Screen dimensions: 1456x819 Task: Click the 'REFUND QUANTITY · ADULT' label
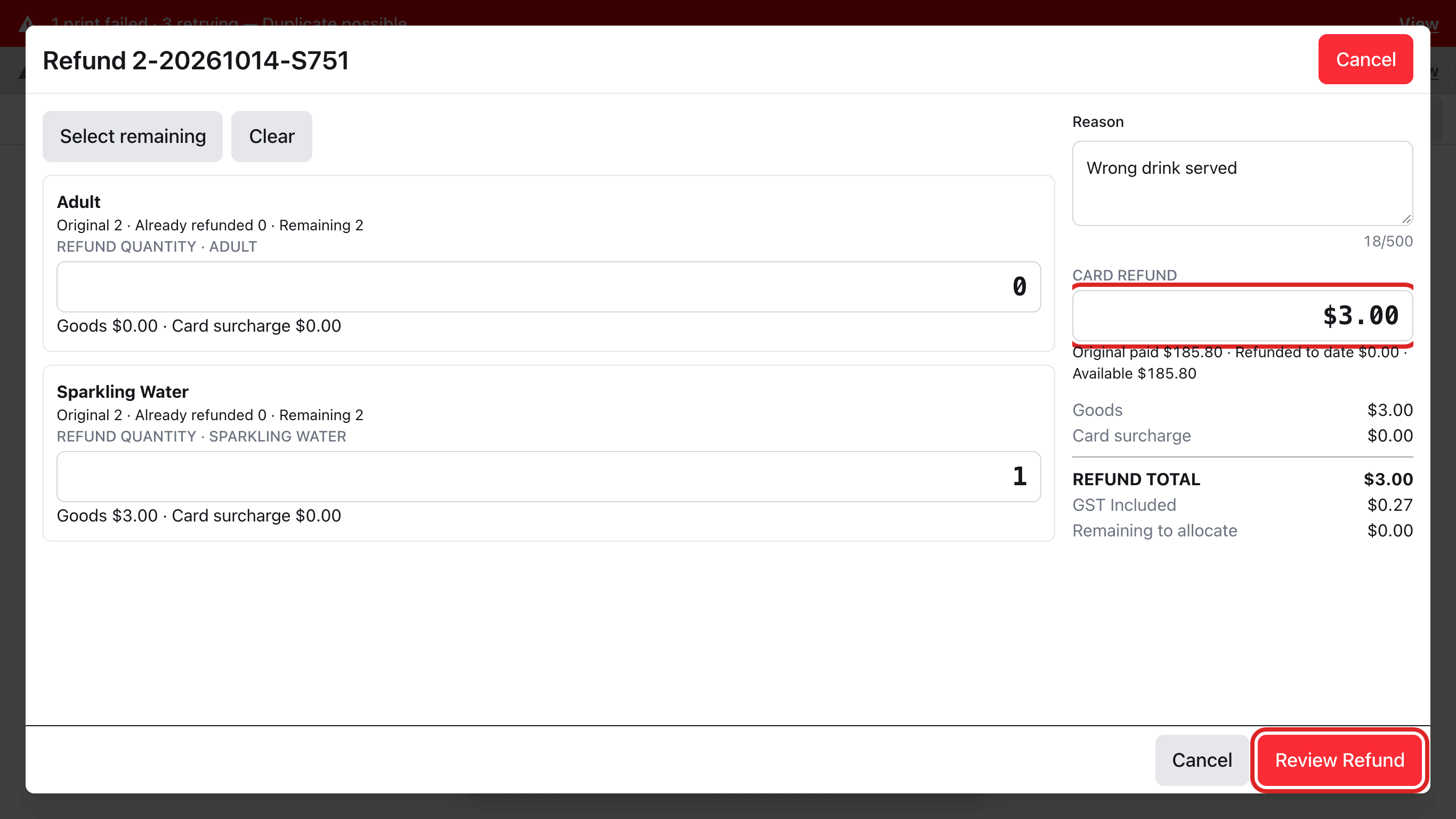[x=157, y=246]
